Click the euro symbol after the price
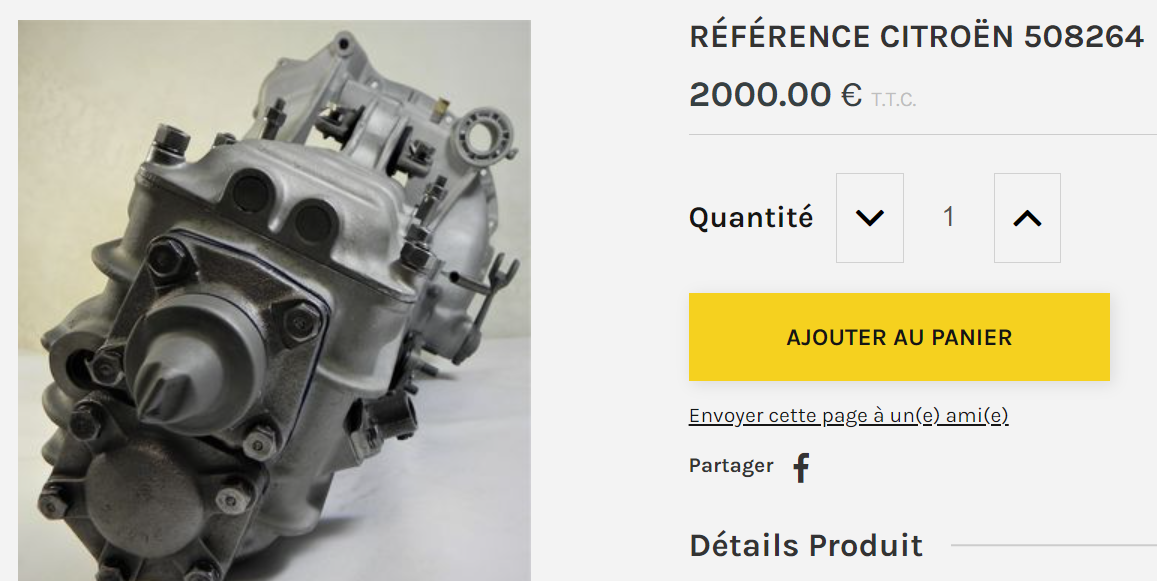 852,94
